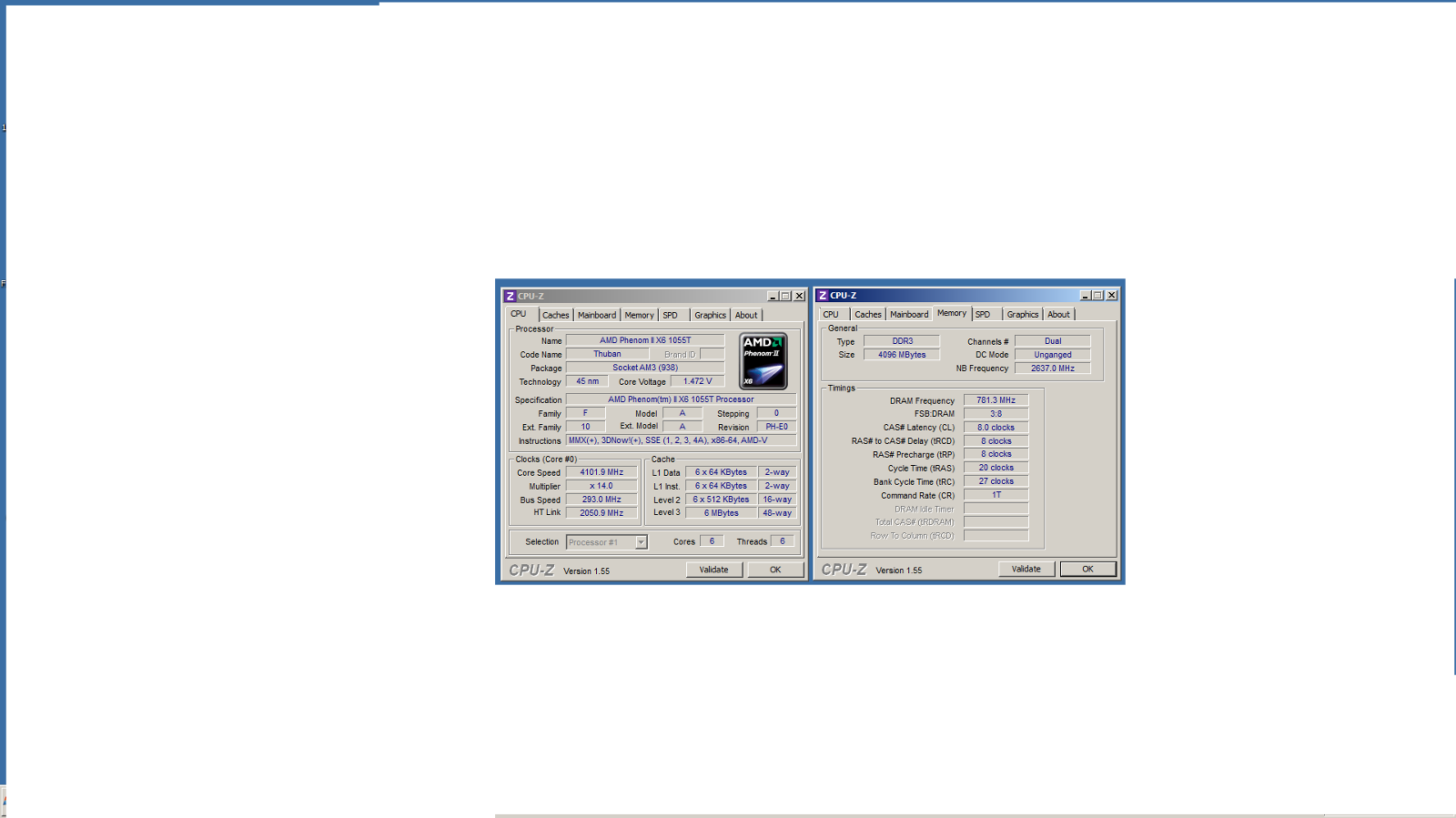This screenshot has height=818, width=1456.
Task: Click the Core Voltage value '1.472 V'
Action: (x=698, y=381)
